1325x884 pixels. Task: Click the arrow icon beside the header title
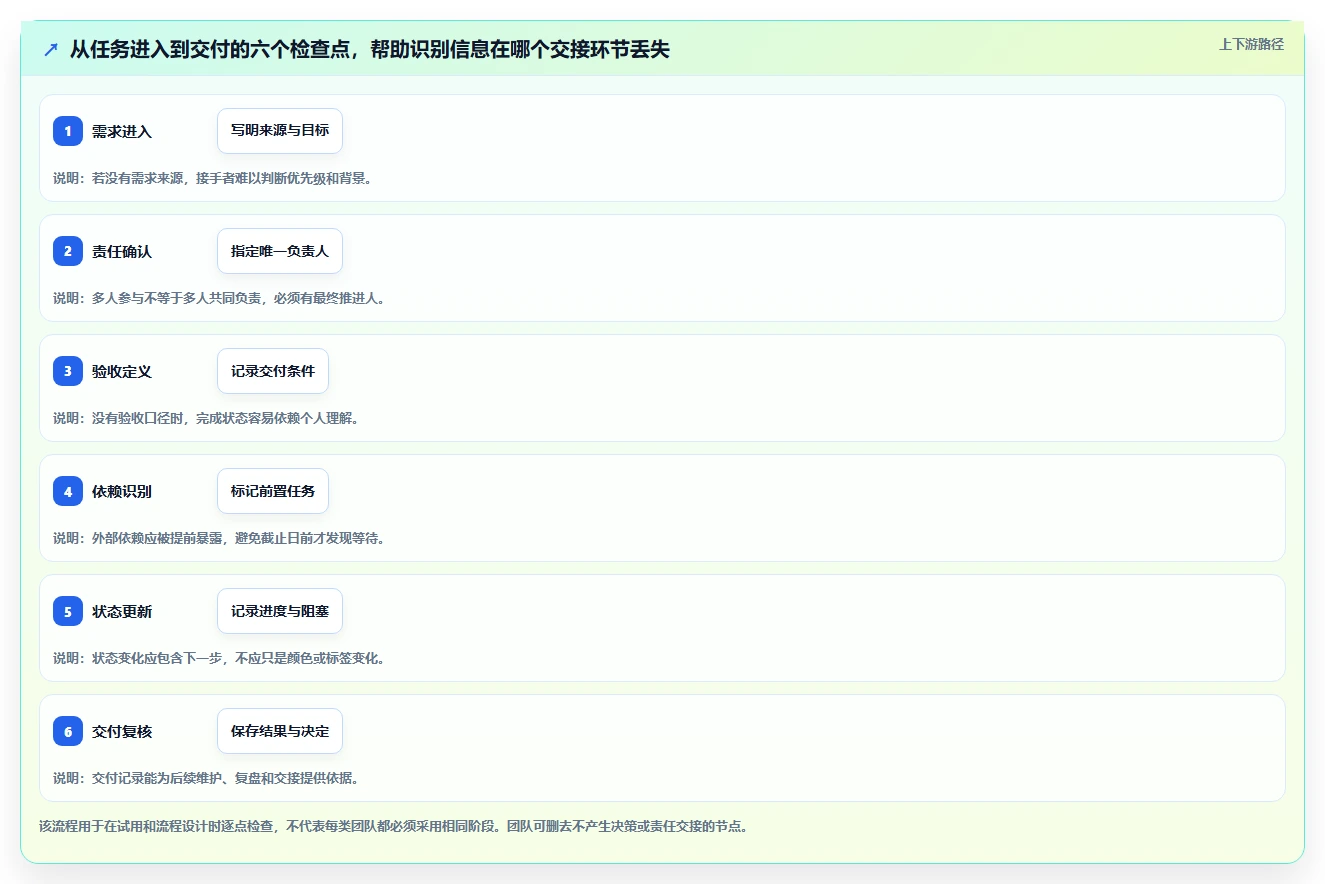click(51, 50)
